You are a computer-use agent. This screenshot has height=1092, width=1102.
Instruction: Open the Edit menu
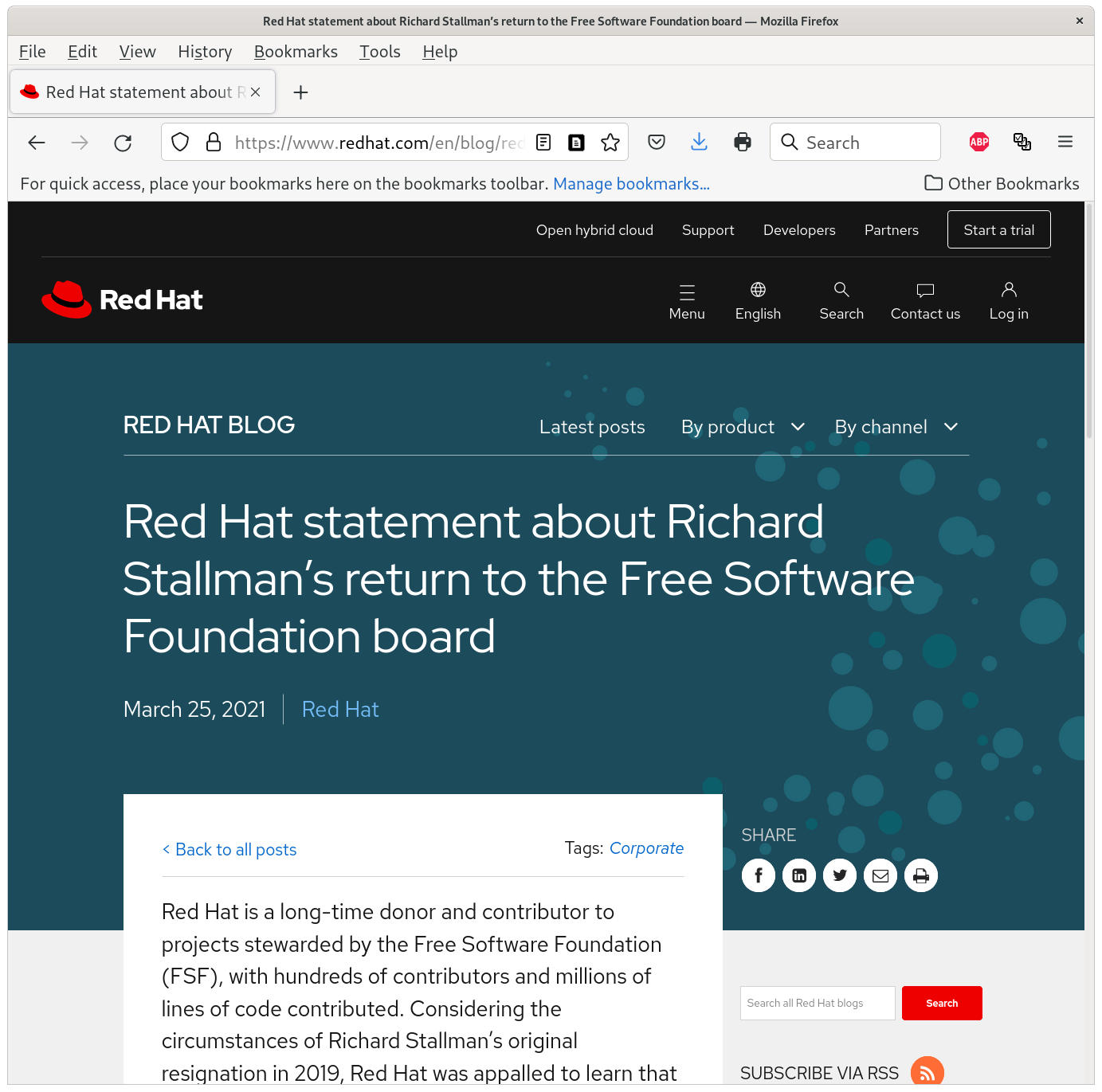(82, 52)
